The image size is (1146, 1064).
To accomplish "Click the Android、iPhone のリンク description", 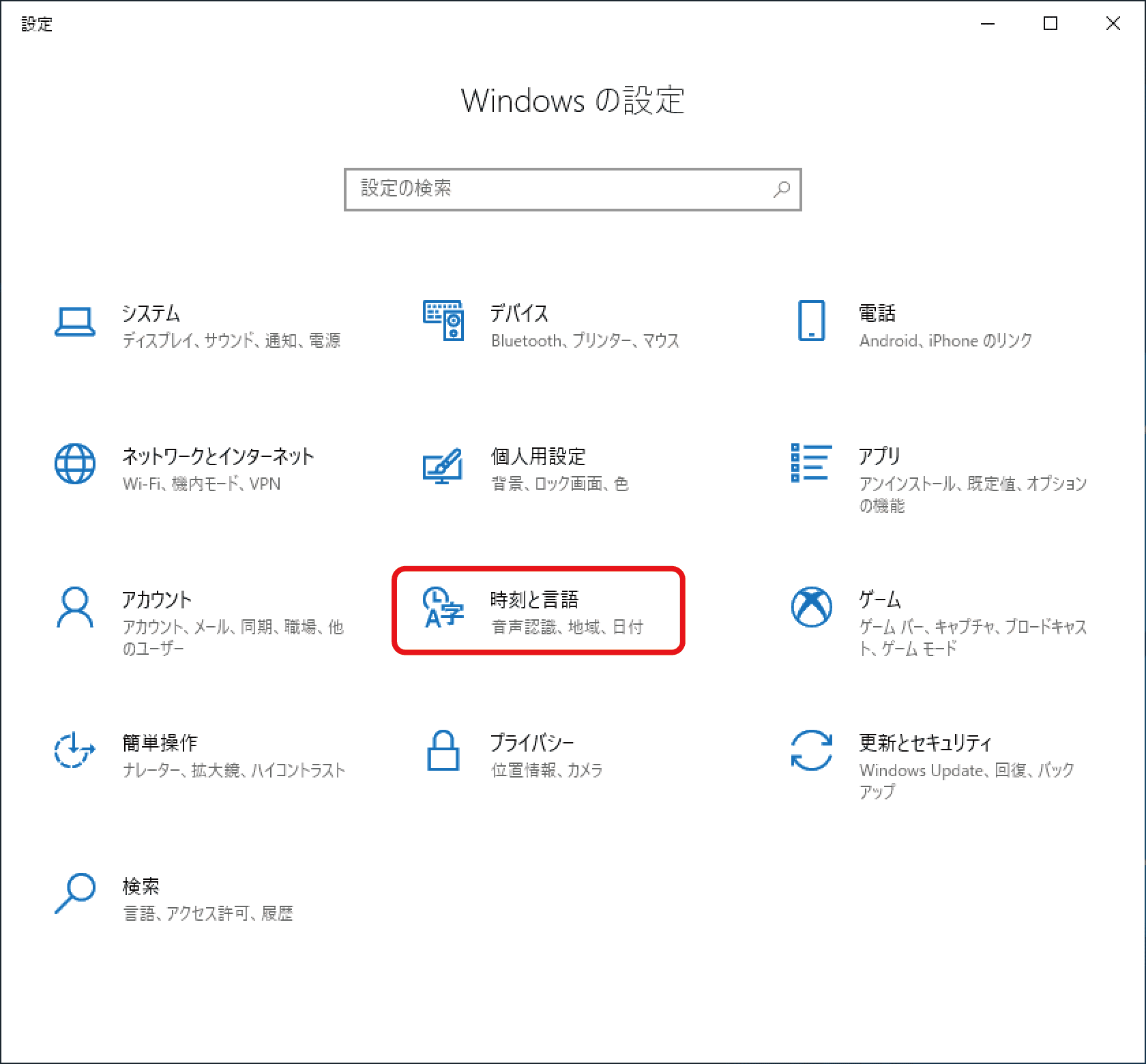I will click(x=945, y=340).
